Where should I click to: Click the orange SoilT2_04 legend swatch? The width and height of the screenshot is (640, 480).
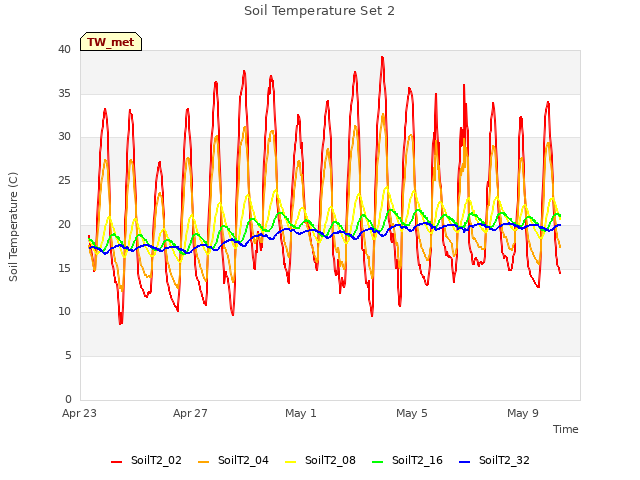203,462
